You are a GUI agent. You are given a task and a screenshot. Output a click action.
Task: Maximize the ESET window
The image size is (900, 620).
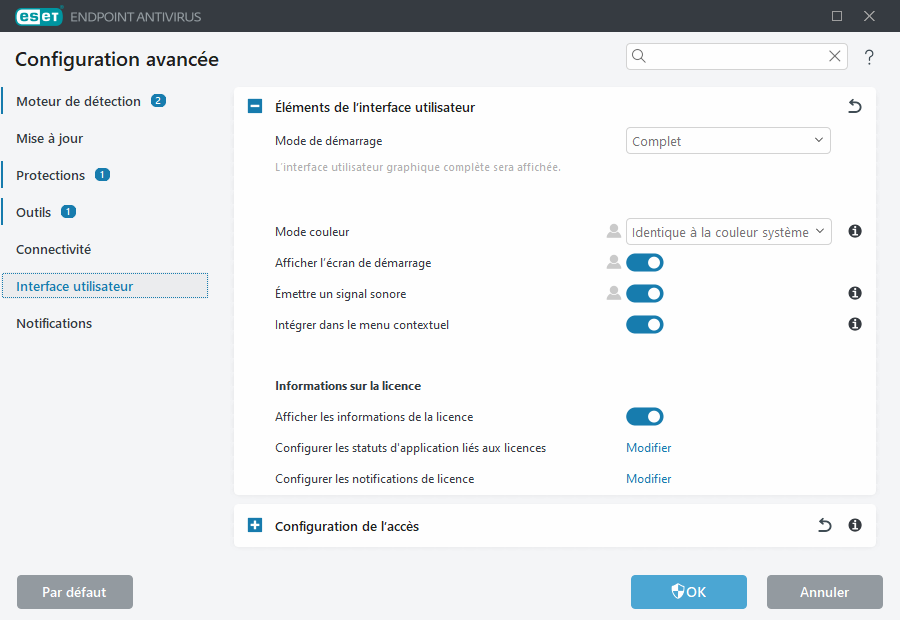coord(837,16)
